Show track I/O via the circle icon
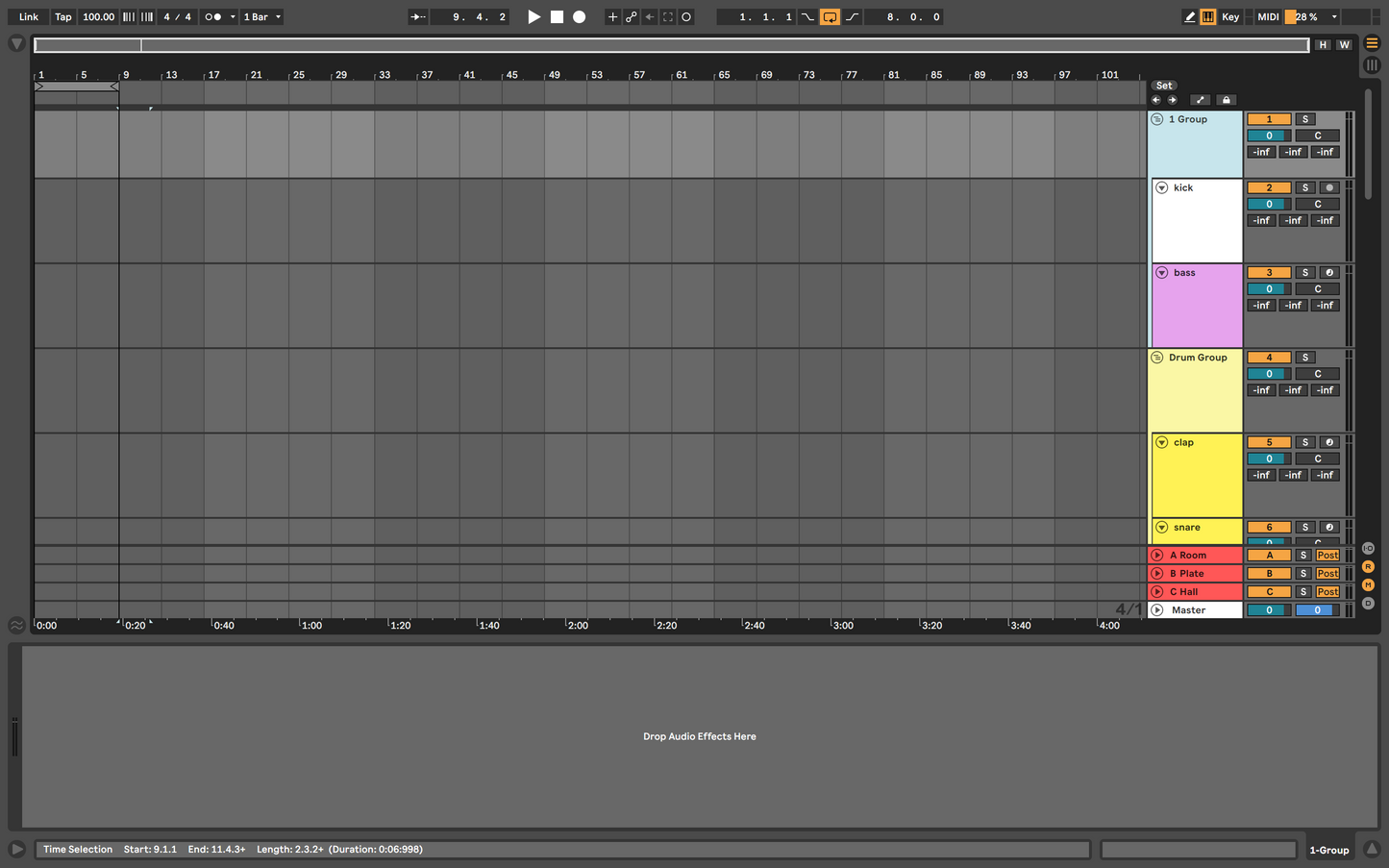 1369,548
